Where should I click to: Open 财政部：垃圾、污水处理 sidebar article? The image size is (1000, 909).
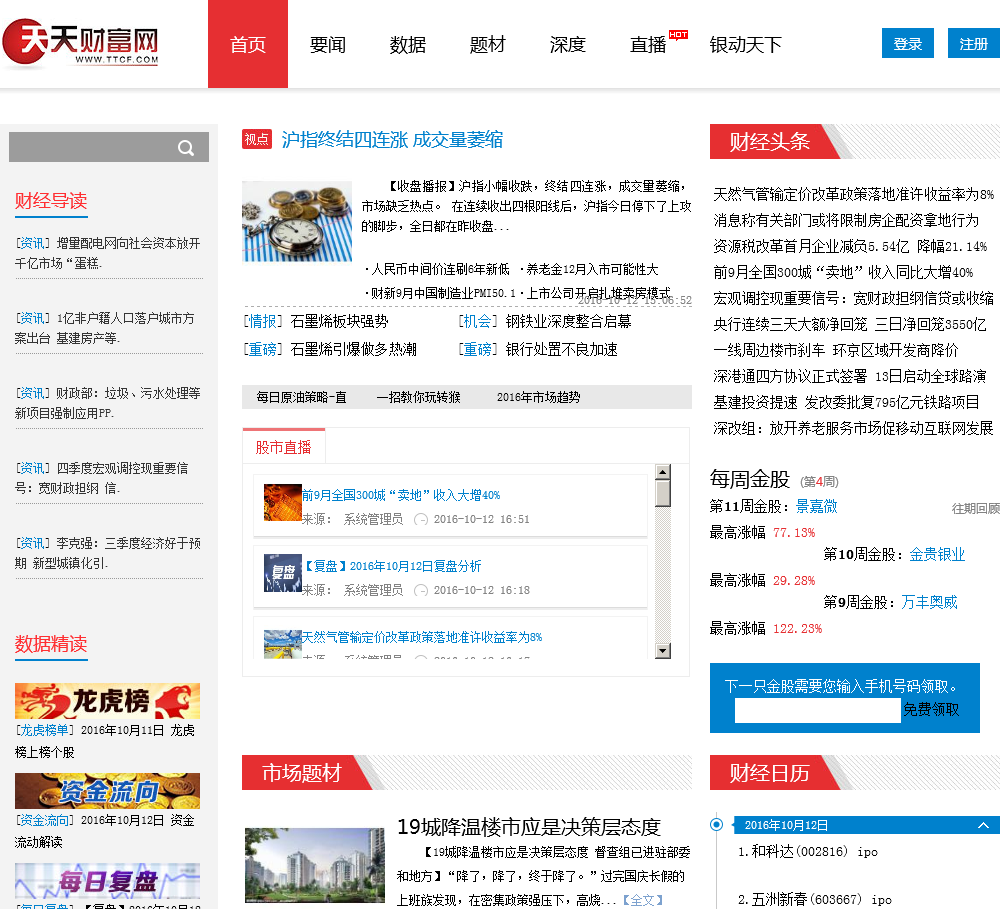(108, 403)
